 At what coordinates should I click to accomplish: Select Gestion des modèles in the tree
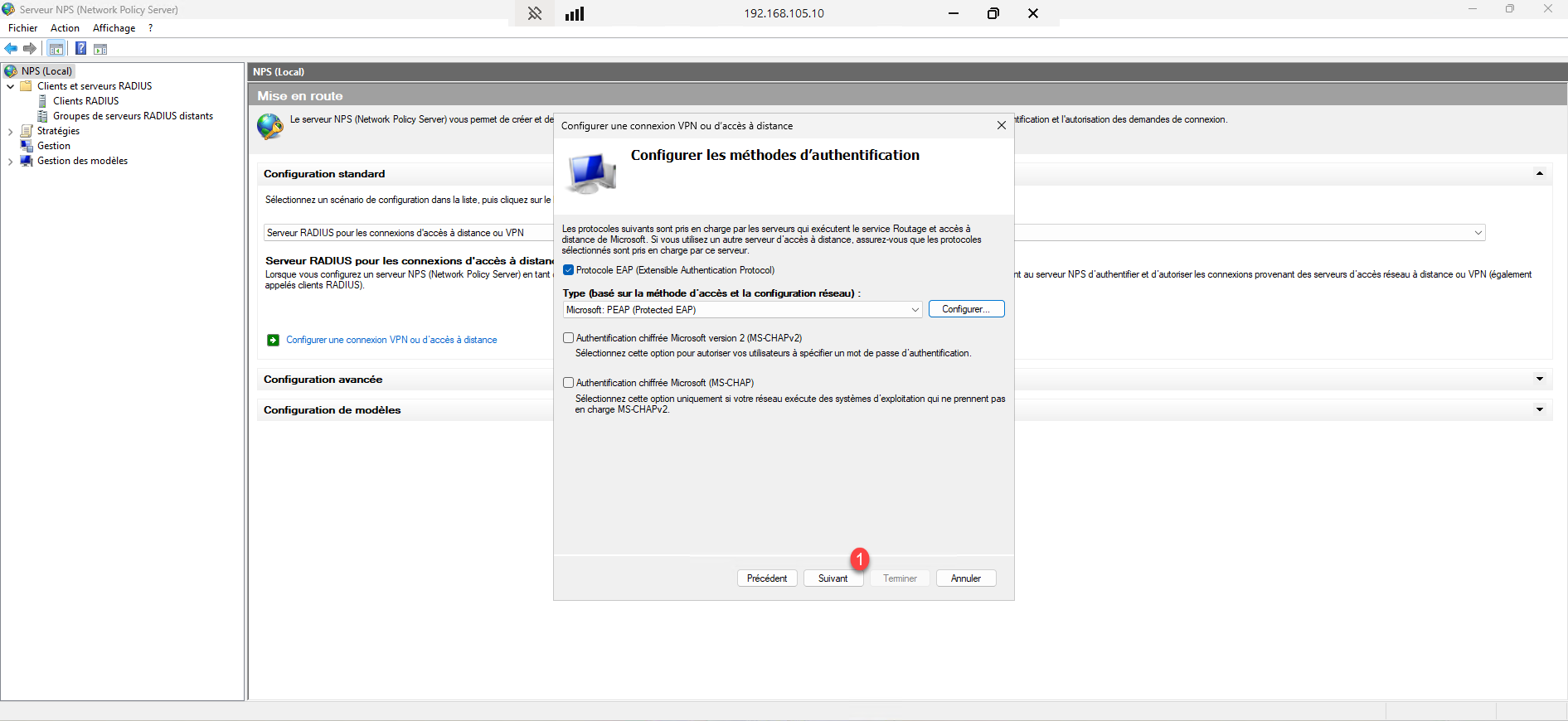click(82, 161)
